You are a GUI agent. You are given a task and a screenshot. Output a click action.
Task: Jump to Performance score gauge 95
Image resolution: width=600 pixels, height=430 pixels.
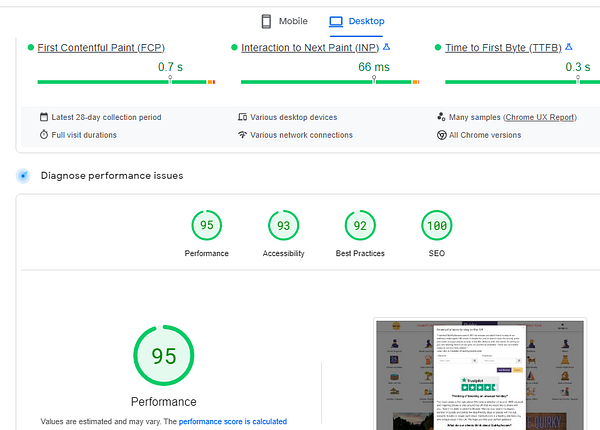point(207,225)
